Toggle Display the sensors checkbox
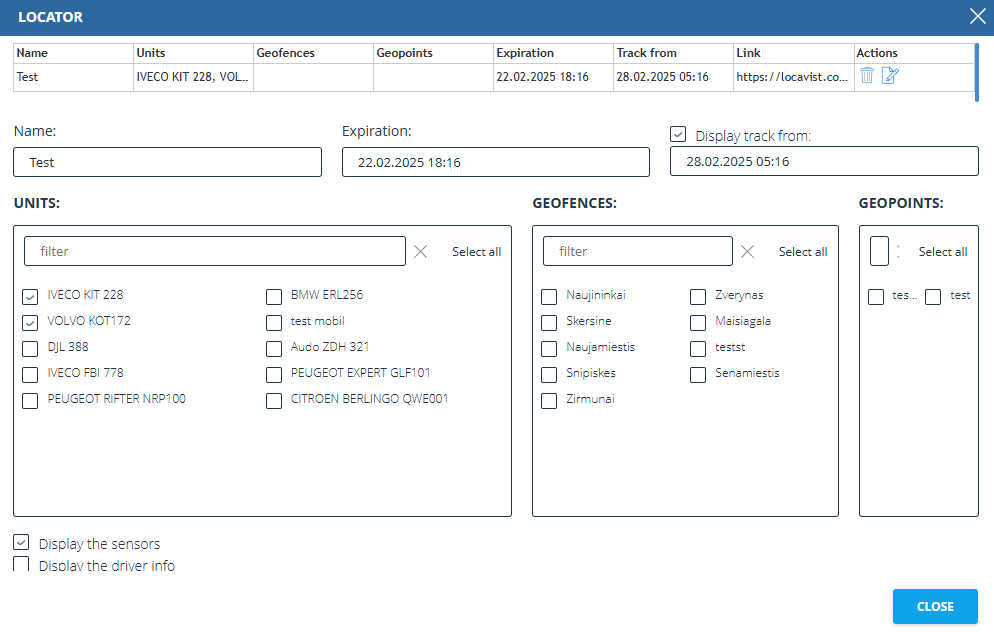The width and height of the screenshot is (994, 634). (x=21, y=543)
